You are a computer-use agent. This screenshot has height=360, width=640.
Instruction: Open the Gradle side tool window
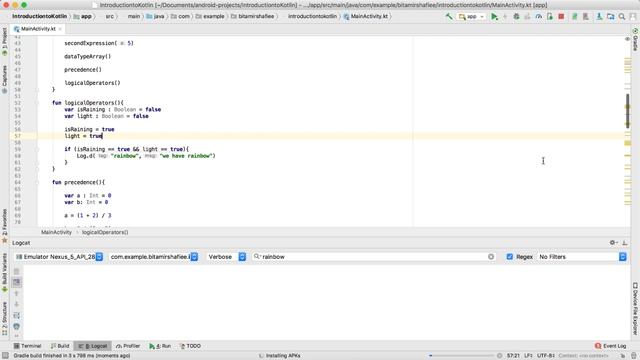click(x=635, y=40)
